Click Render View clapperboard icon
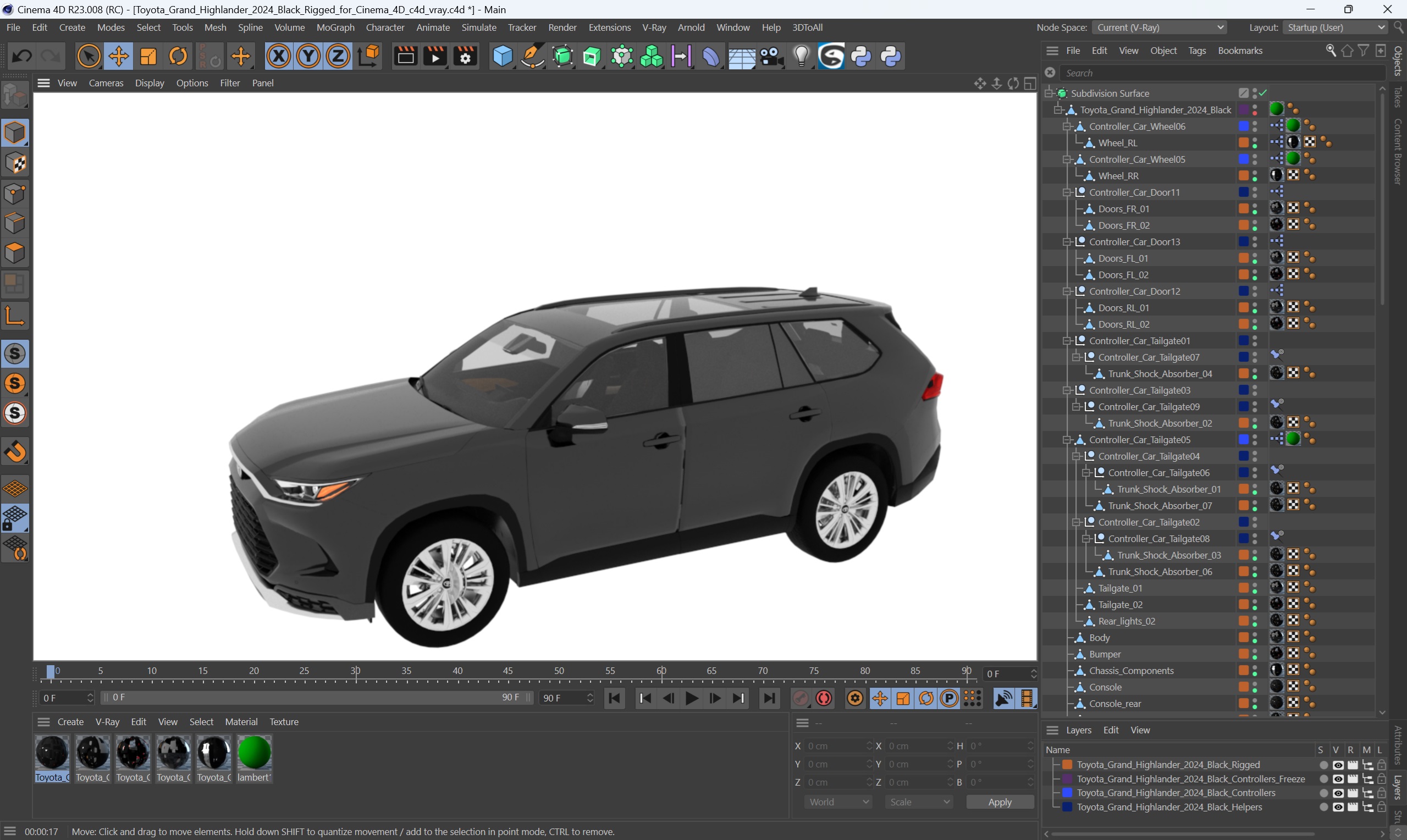The width and height of the screenshot is (1407, 840). click(x=405, y=56)
